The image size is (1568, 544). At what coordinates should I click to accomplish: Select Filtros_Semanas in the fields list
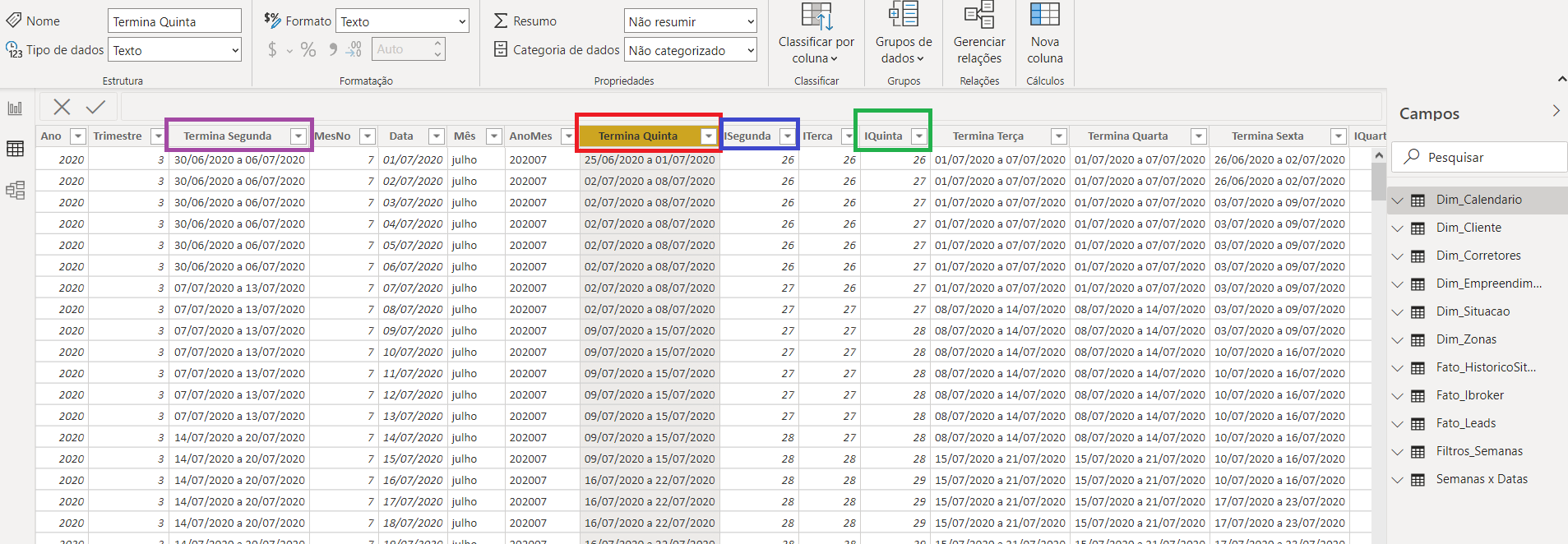(x=1479, y=451)
